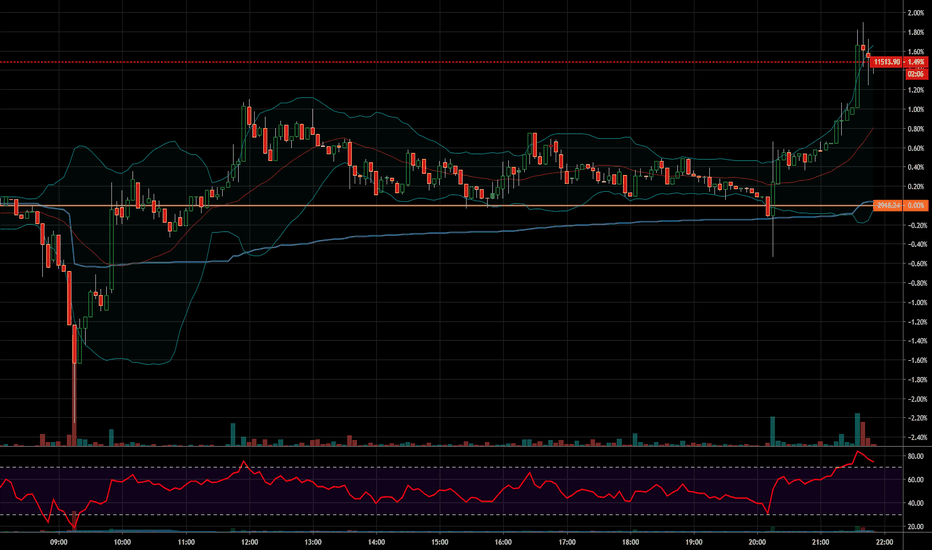Click the RSI 40.00 scale label

(915, 503)
